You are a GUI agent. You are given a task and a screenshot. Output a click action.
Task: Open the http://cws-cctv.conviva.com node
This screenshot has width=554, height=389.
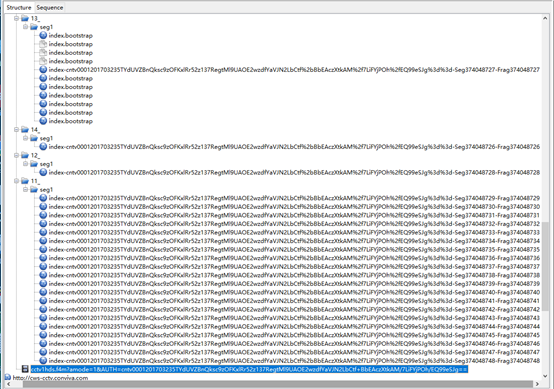pyautogui.click(x=50, y=378)
